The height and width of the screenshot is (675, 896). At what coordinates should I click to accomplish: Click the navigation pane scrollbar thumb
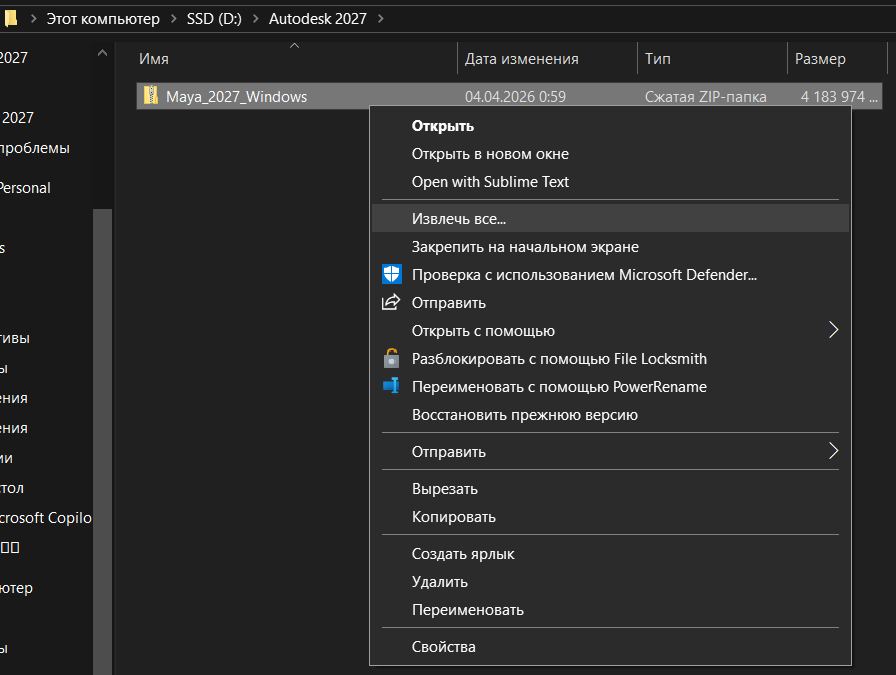coord(102,440)
